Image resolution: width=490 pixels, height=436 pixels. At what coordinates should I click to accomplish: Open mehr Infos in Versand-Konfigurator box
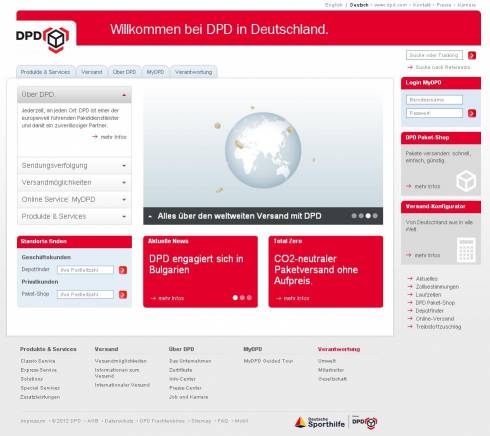tap(423, 255)
